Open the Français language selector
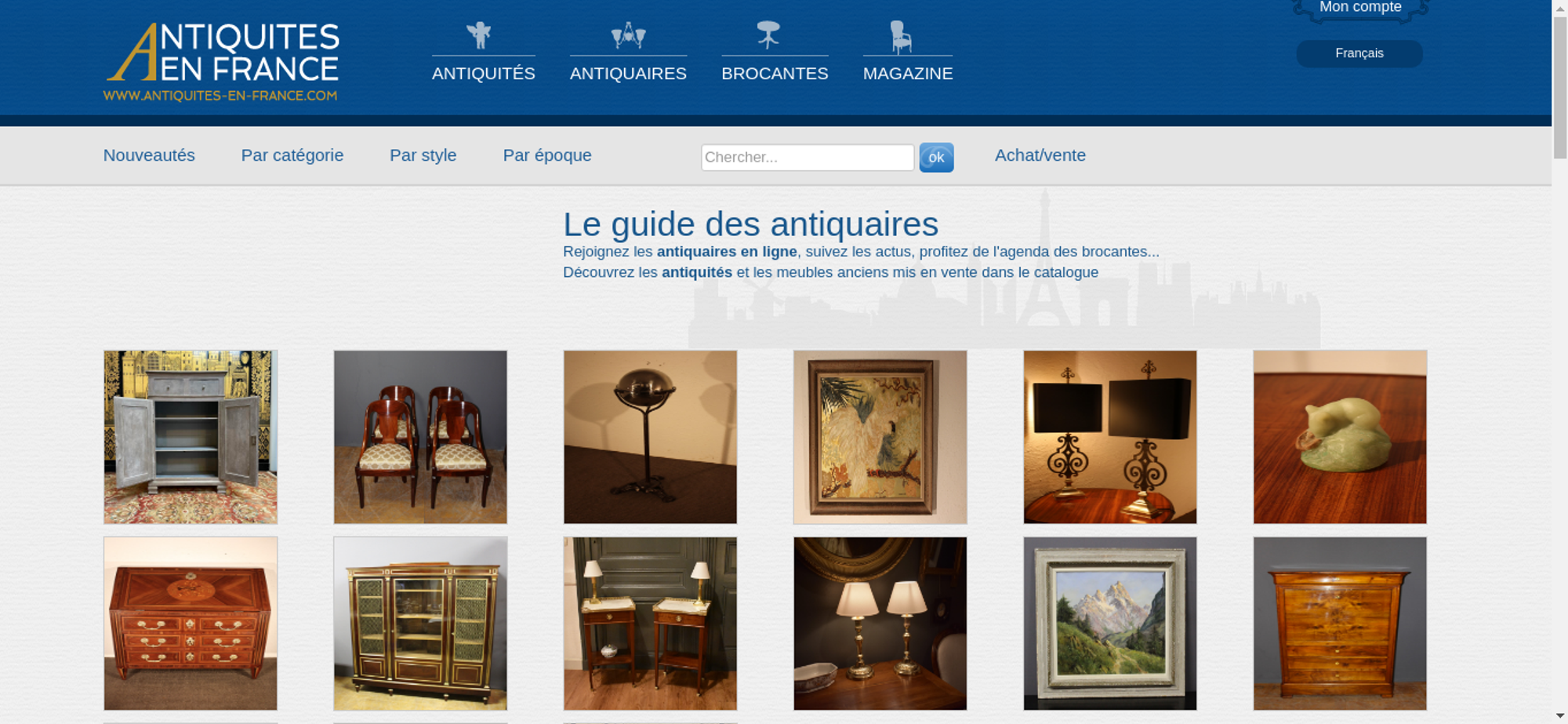1568x724 pixels. pos(1359,53)
